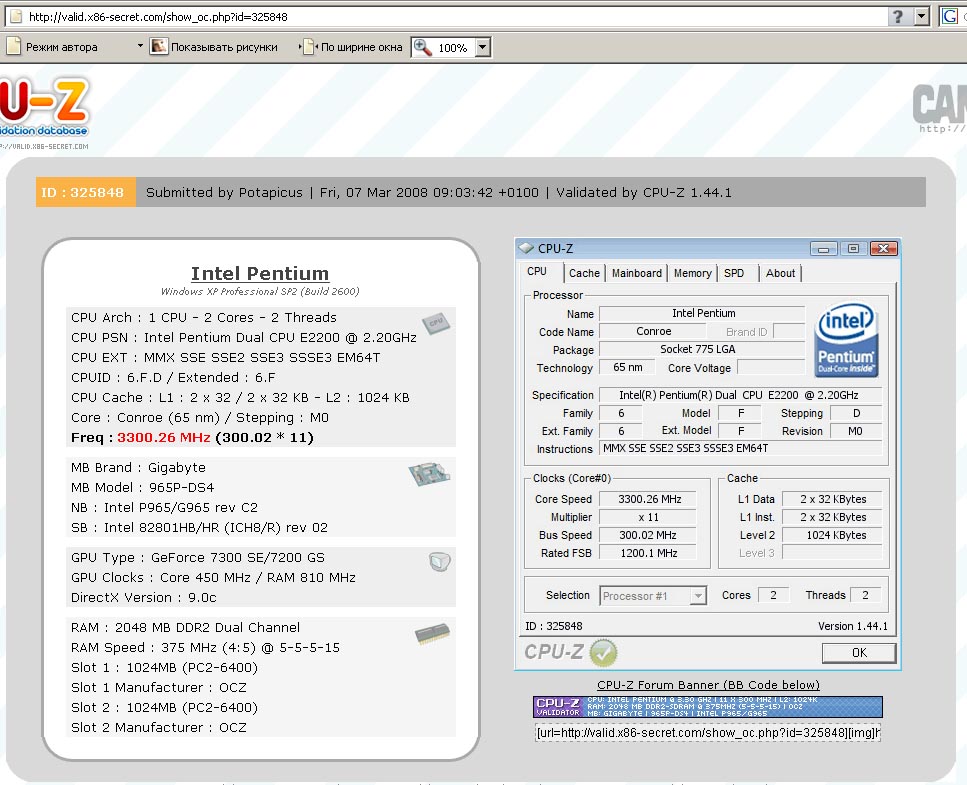Image resolution: width=967 pixels, height=785 pixels.
Task: Click the Instructions field 'MMX SSE SSE2...'
Action: tap(740, 448)
